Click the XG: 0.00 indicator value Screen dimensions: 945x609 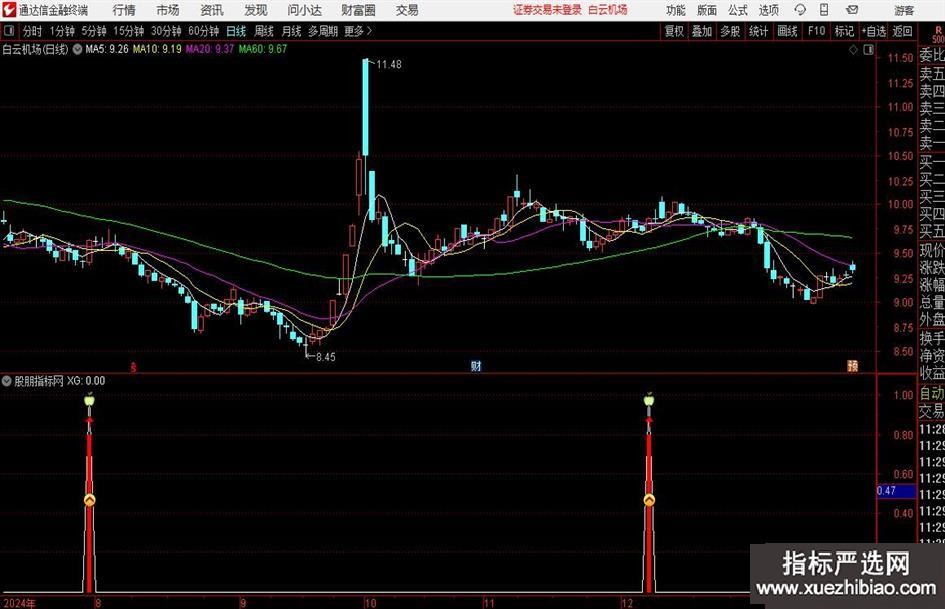click(86, 381)
